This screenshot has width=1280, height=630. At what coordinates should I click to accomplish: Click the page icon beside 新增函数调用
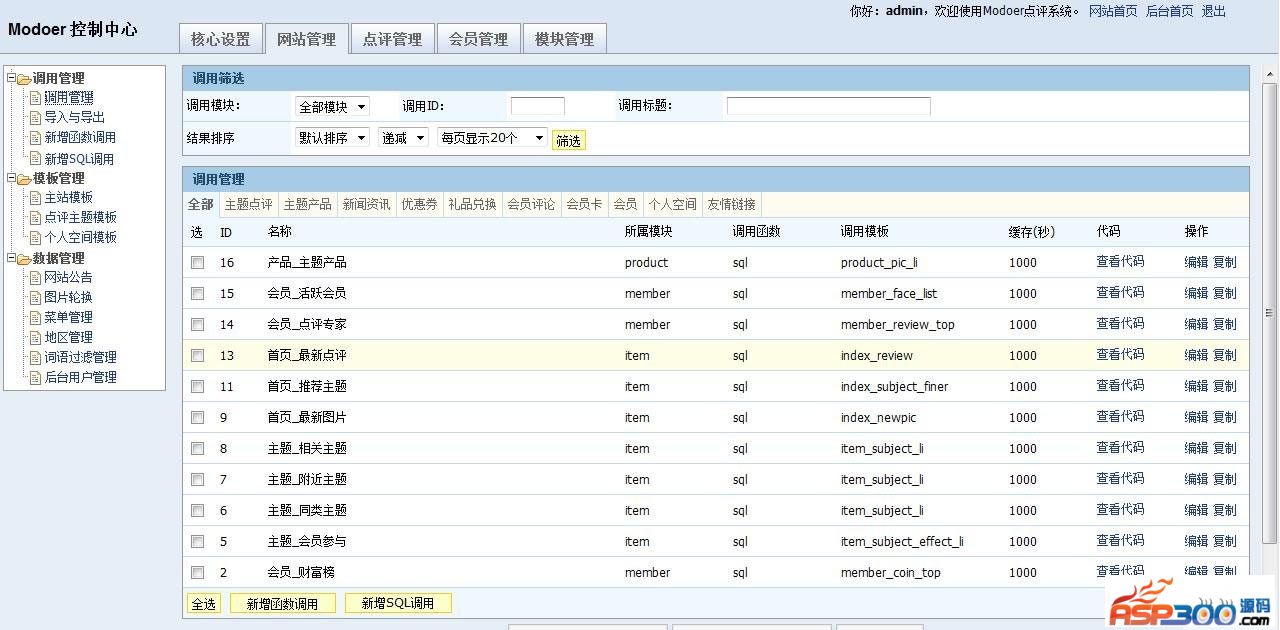click(x=36, y=138)
